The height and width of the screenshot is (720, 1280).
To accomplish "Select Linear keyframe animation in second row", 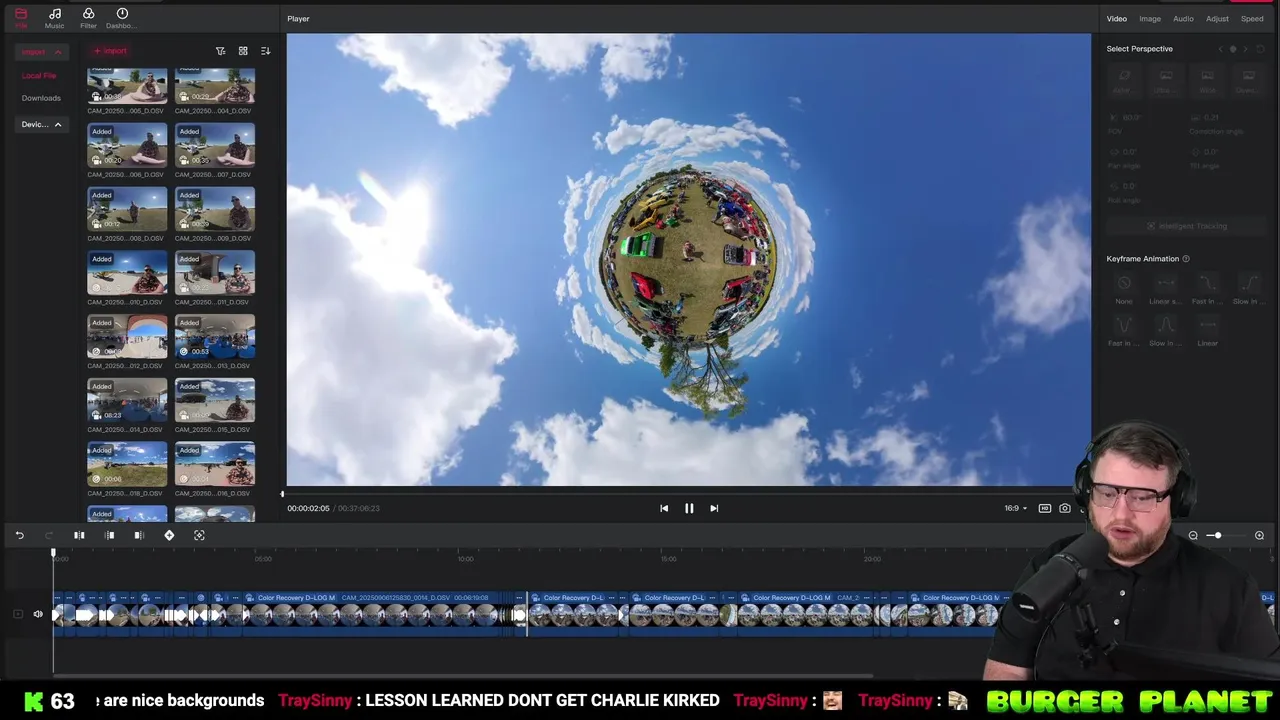I will [1207, 331].
